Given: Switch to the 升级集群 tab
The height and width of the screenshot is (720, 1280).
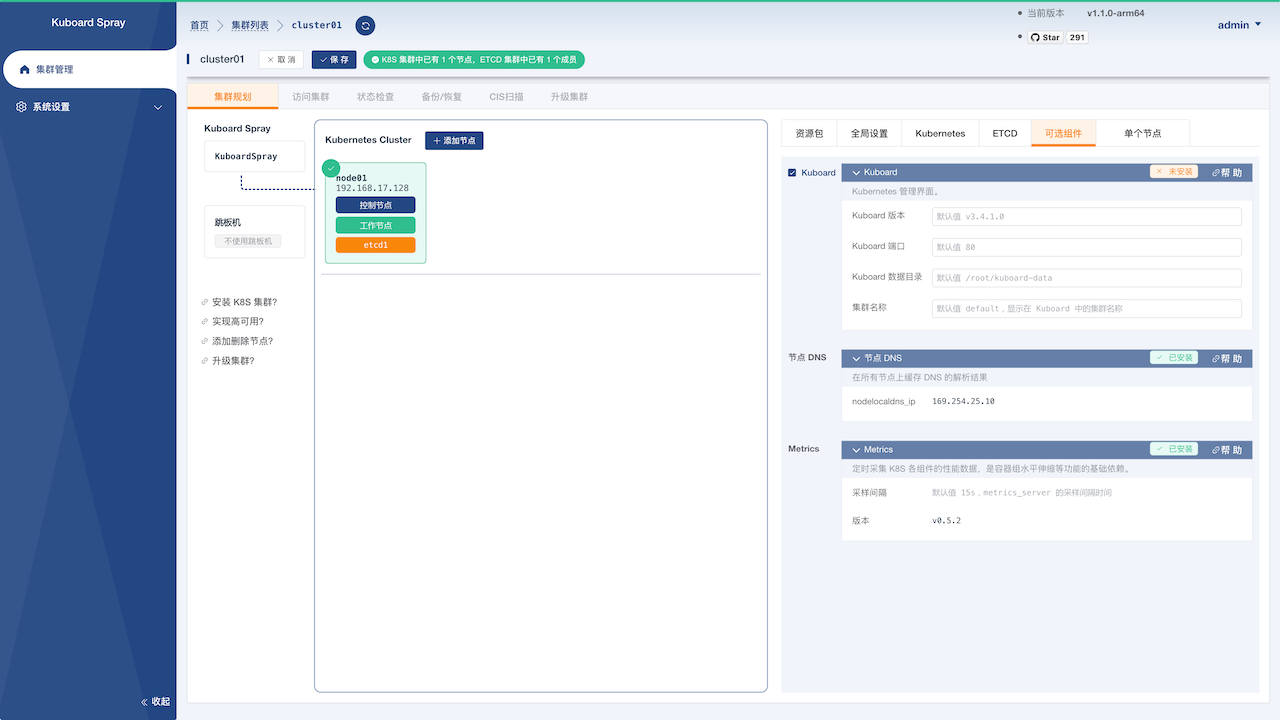Looking at the screenshot, I should [569, 97].
